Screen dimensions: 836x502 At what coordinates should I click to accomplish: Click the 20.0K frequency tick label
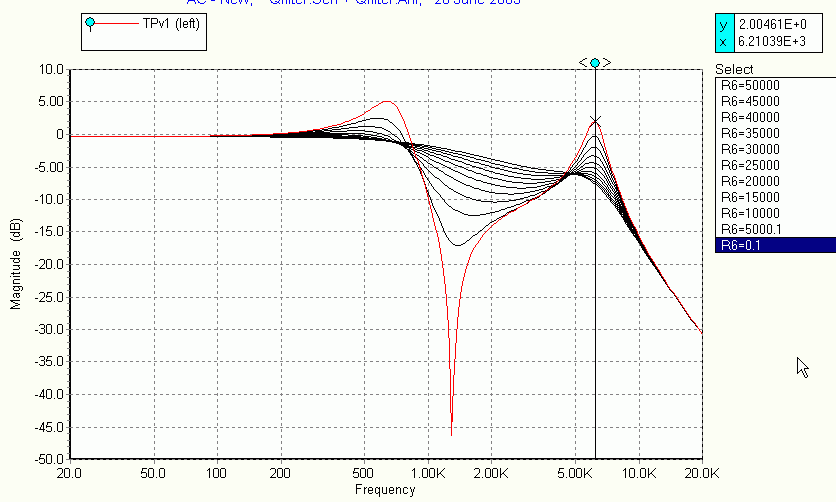click(x=702, y=473)
